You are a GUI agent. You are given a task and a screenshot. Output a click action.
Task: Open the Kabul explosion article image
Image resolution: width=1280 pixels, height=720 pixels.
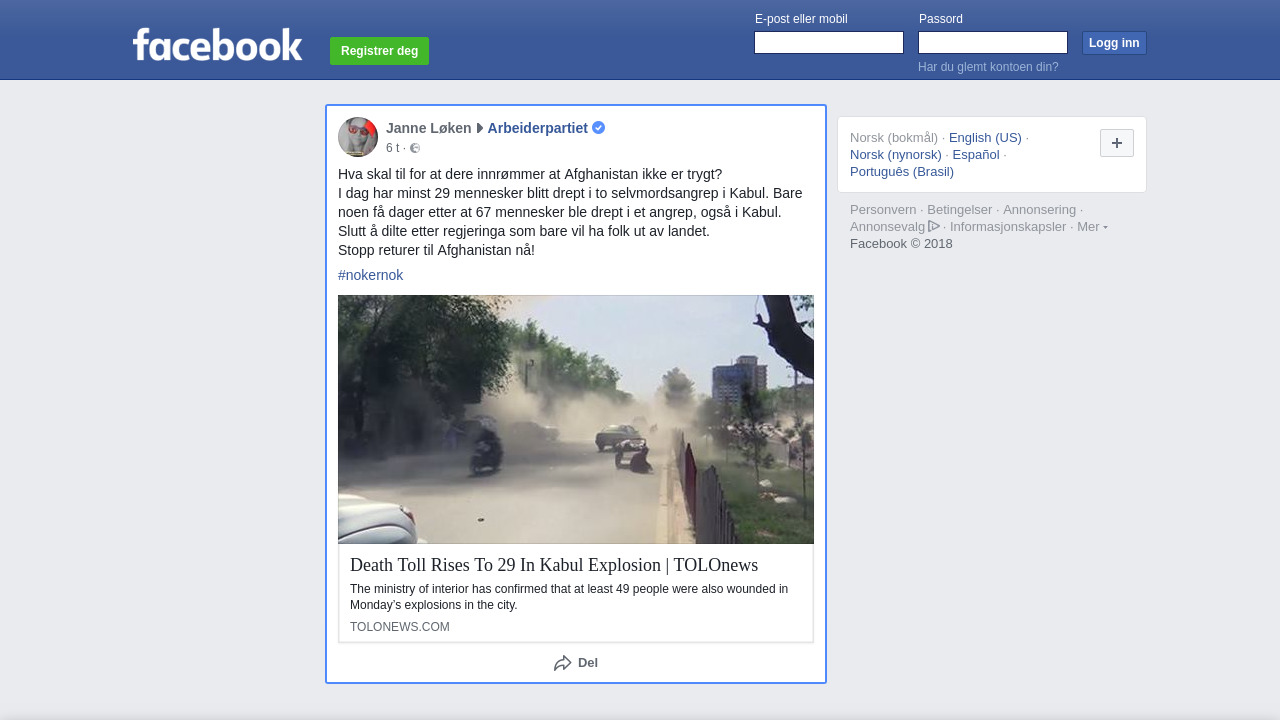575,419
